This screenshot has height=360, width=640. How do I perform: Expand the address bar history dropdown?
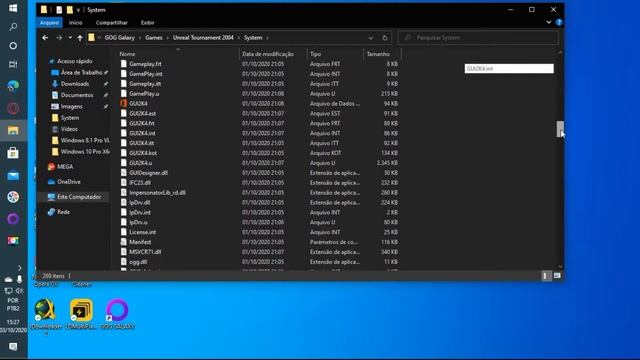tap(371, 38)
